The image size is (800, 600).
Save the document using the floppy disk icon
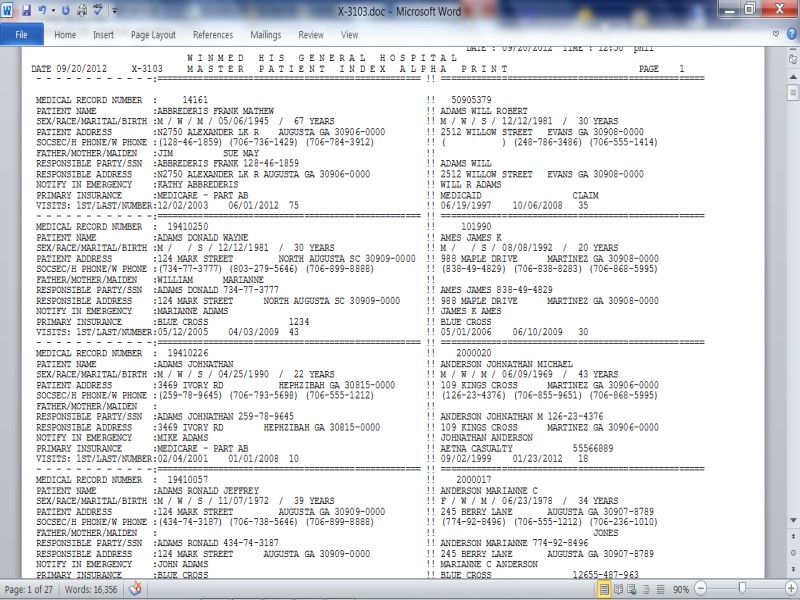point(26,10)
